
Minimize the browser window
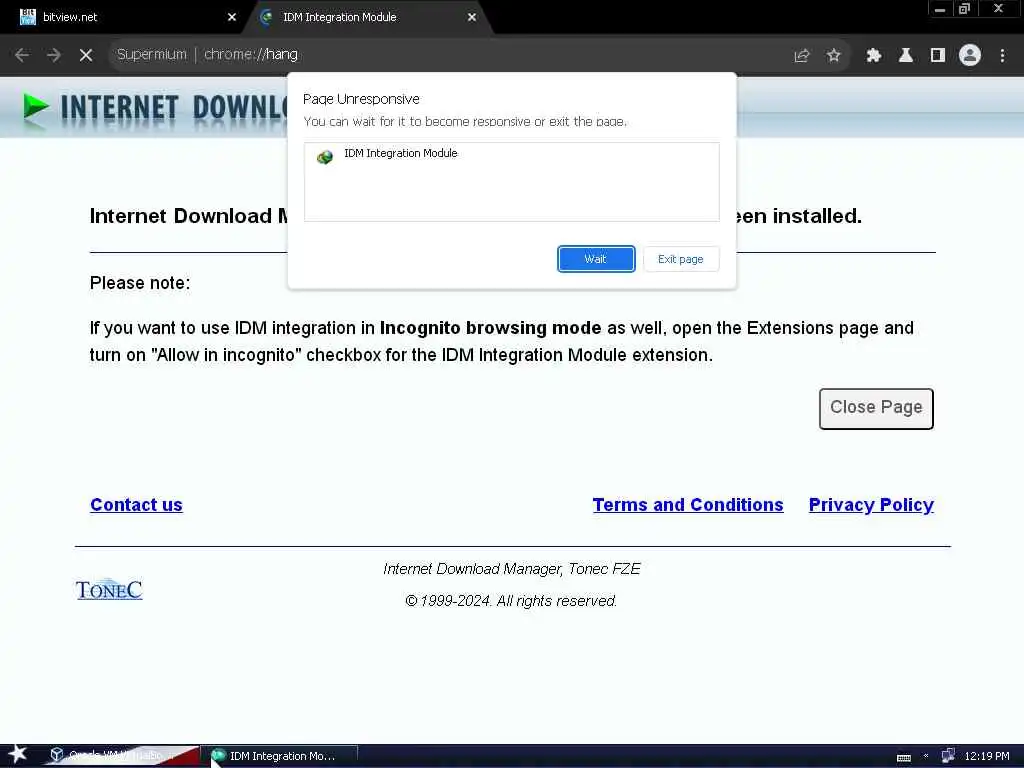[x=940, y=9]
